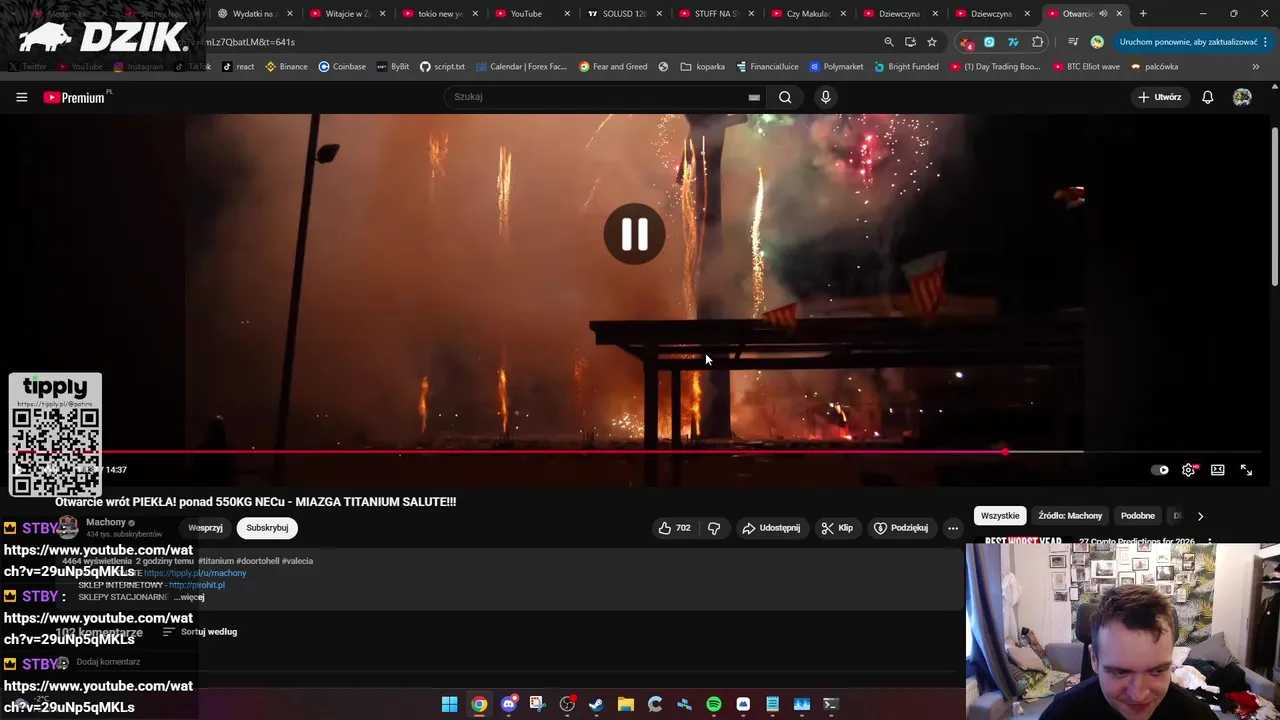
Task: Like the video with 702 likes
Action: click(x=675, y=528)
